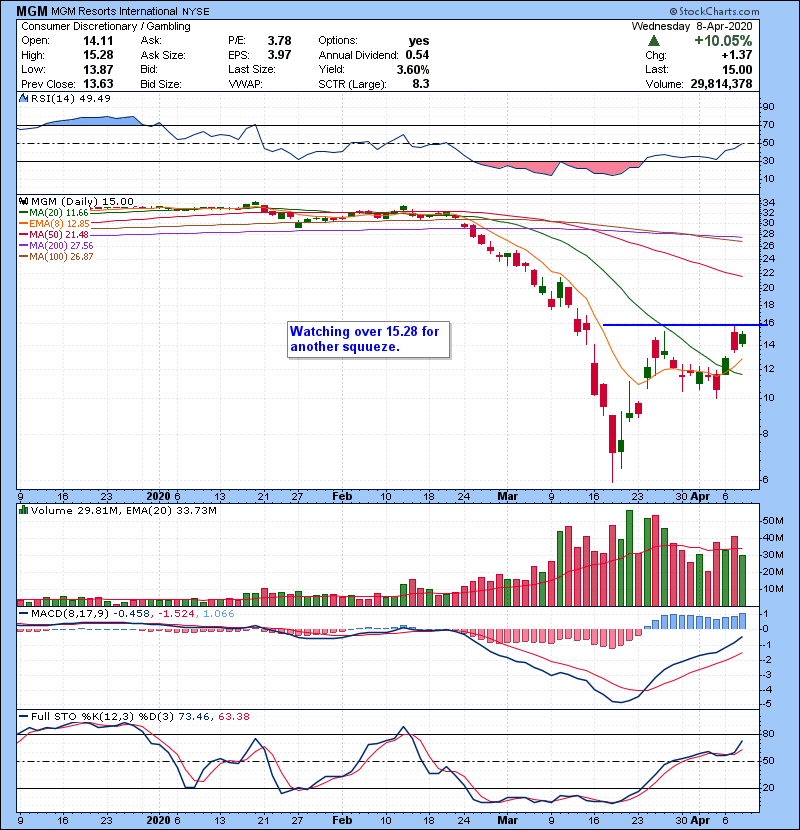Image resolution: width=800 pixels, height=830 pixels.
Task: Click the blue horizontal resistance line
Action: [x=672, y=325]
